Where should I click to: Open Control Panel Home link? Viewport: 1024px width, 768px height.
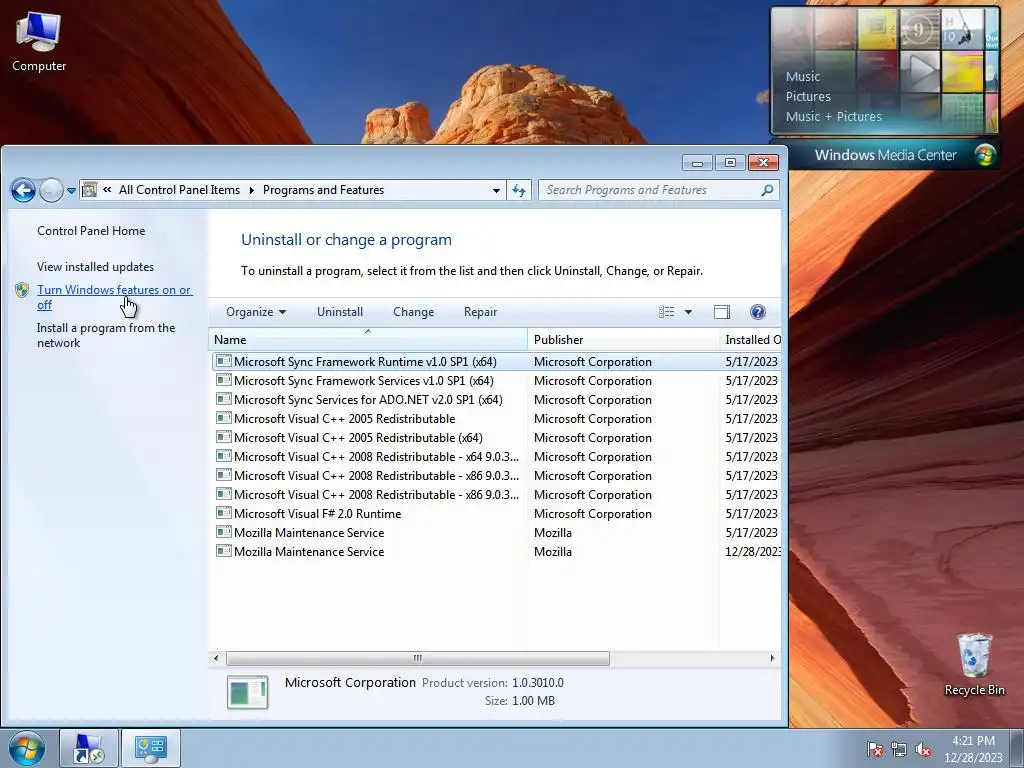coord(91,231)
